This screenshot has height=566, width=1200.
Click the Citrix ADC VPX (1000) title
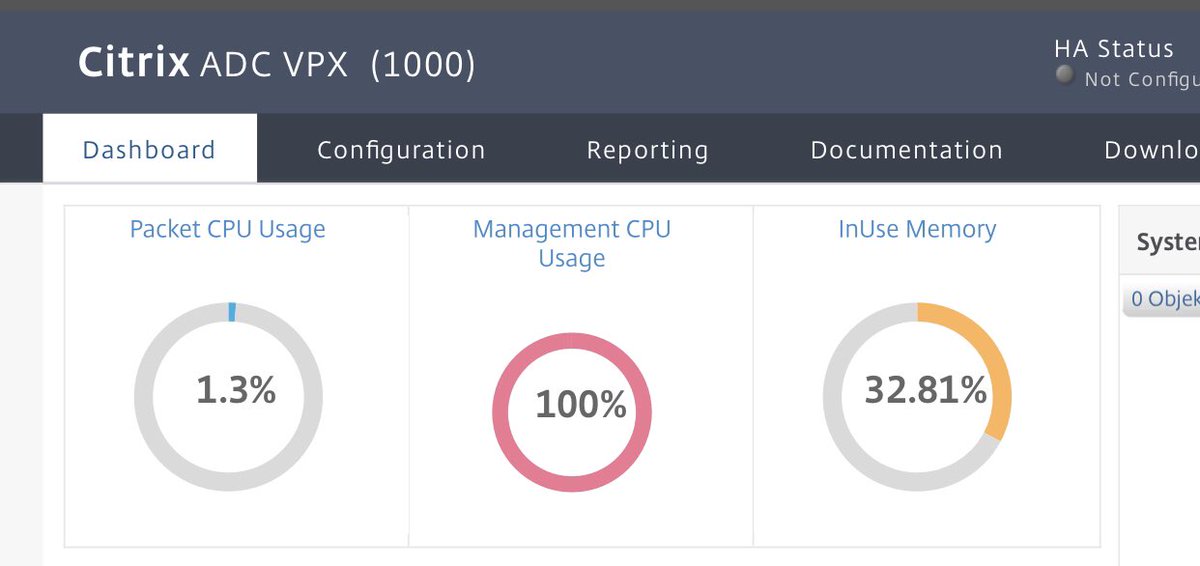click(277, 64)
